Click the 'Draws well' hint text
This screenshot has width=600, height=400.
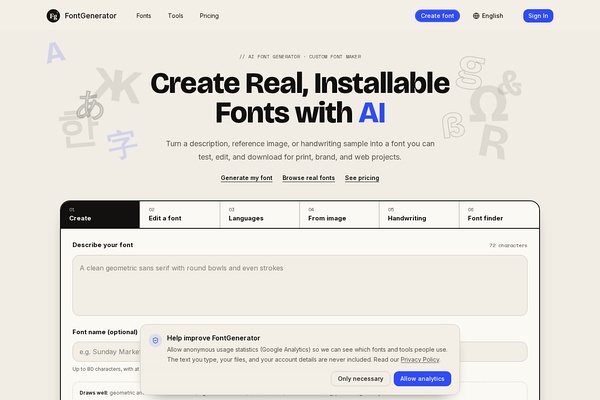[x=93, y=393]
